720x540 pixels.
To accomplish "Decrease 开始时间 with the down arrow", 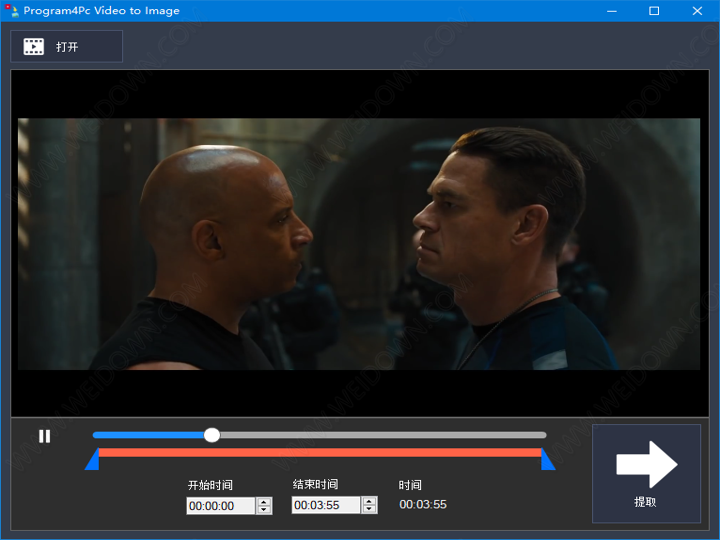I will click(264, 510).
